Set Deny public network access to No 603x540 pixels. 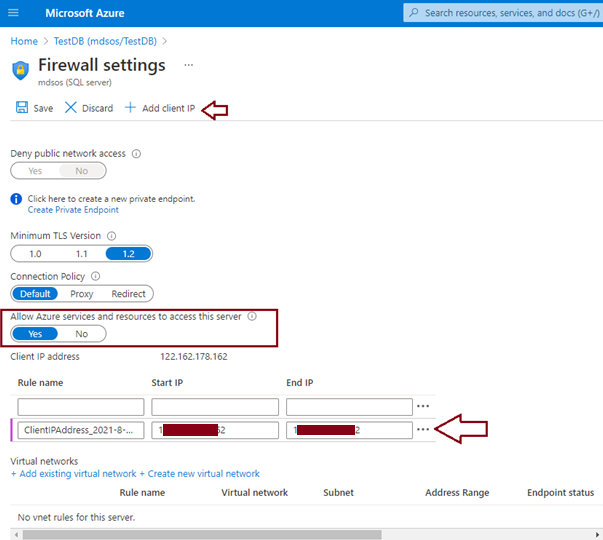coord(82,171)
